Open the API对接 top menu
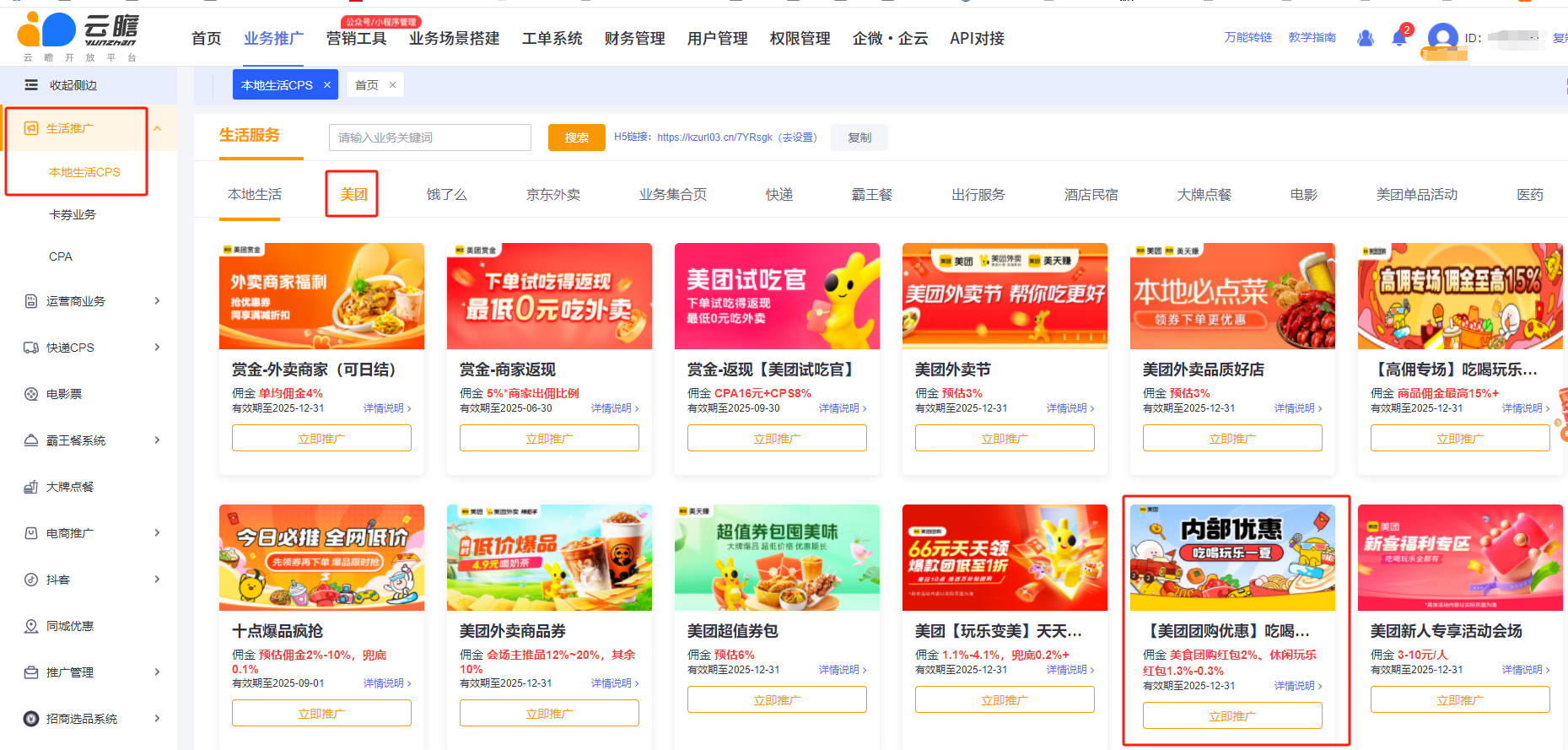This screenshot has height=750, width=1568. [978, 38]
